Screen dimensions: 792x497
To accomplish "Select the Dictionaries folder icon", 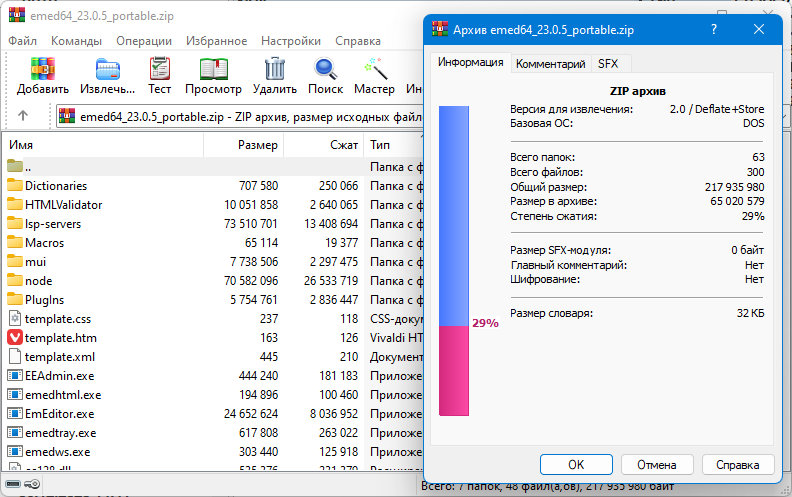I will (x=15, y=185).
